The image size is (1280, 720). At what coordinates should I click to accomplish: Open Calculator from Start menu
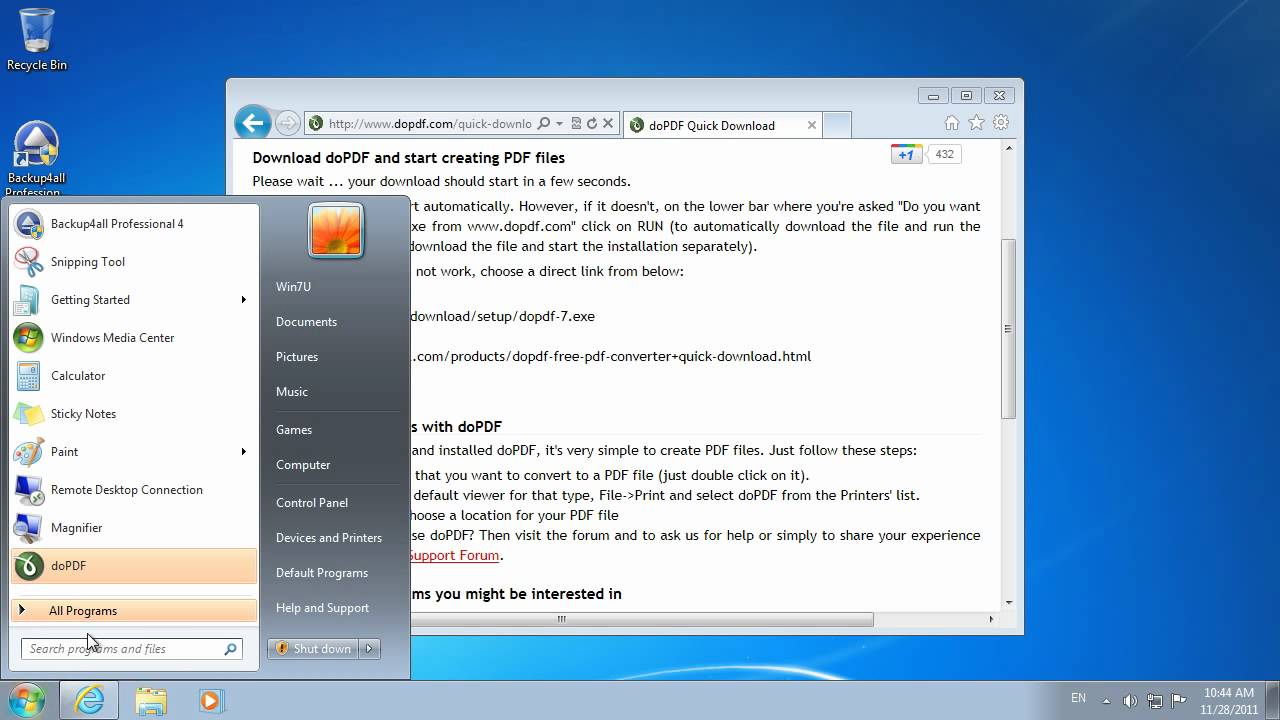(x=134, y=376)
